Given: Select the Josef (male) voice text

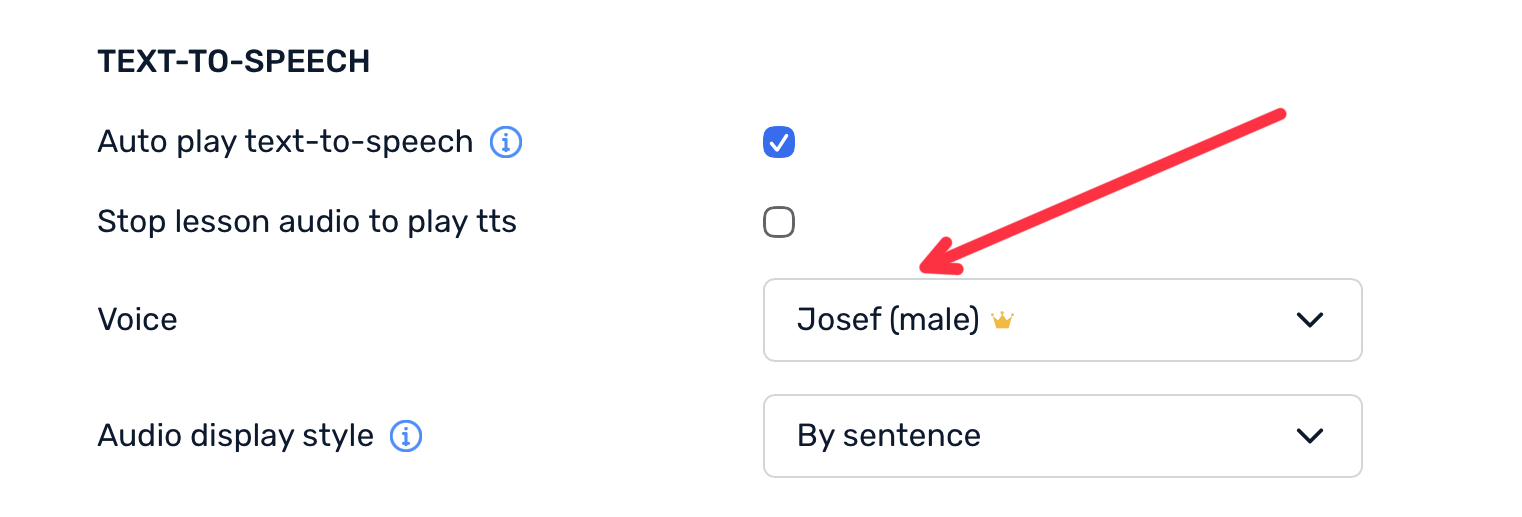Looking at the screenshot, I should (x=887, y=320).
